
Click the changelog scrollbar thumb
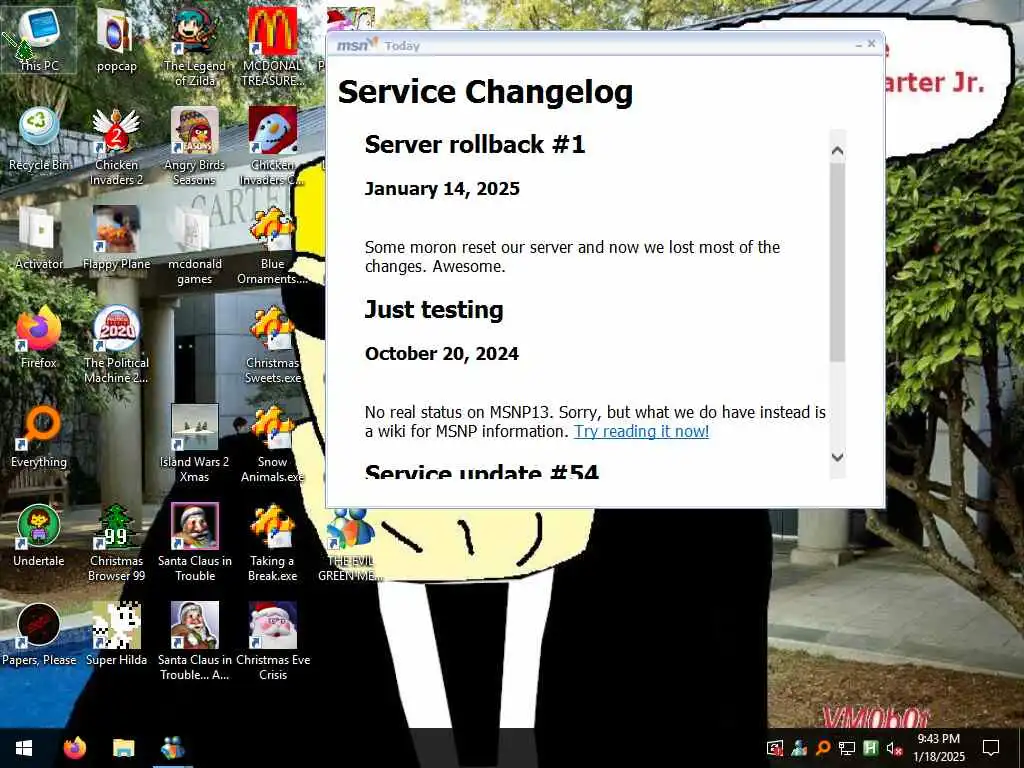pos(838,261)
